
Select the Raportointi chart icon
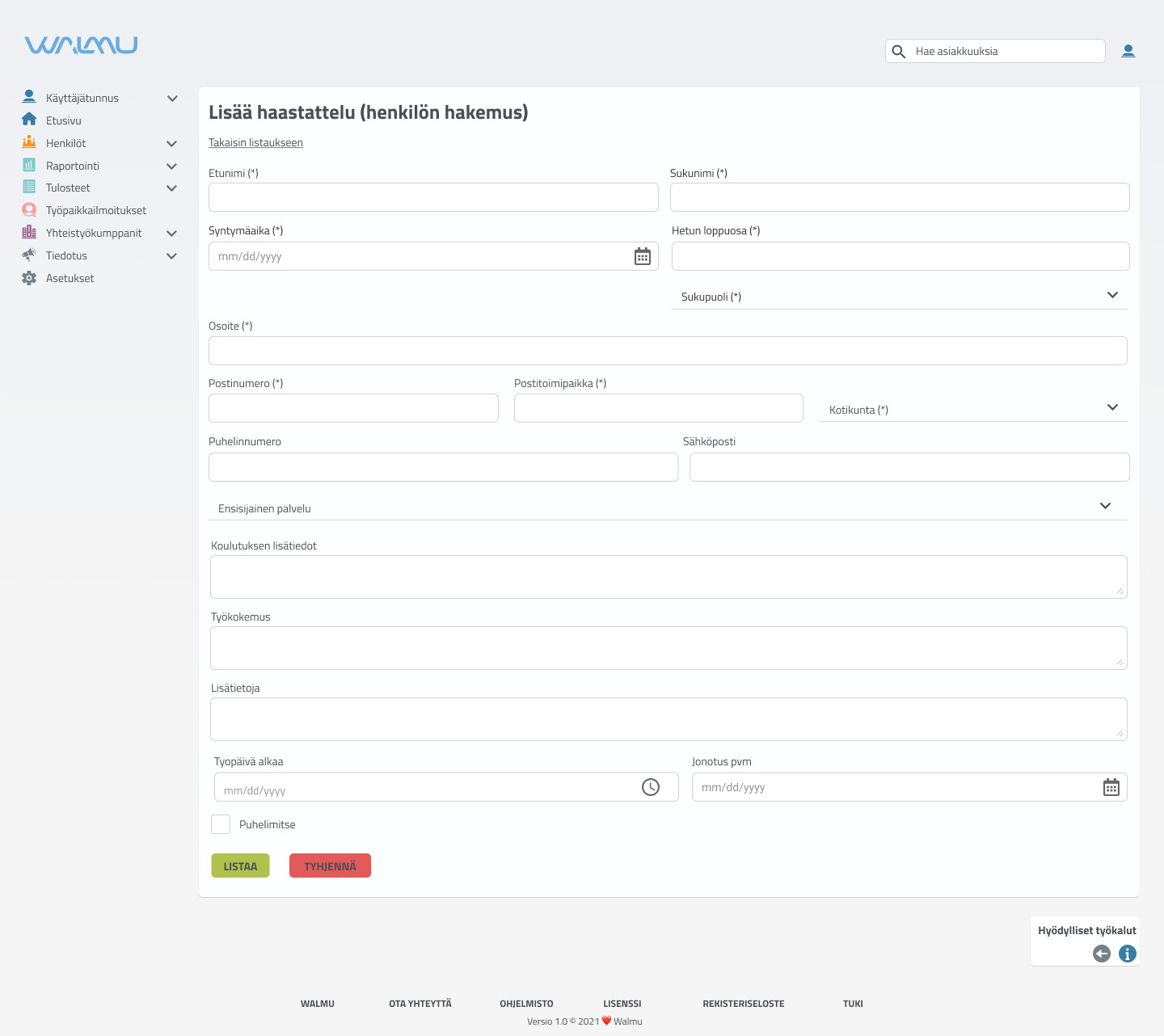pos(29,165)
